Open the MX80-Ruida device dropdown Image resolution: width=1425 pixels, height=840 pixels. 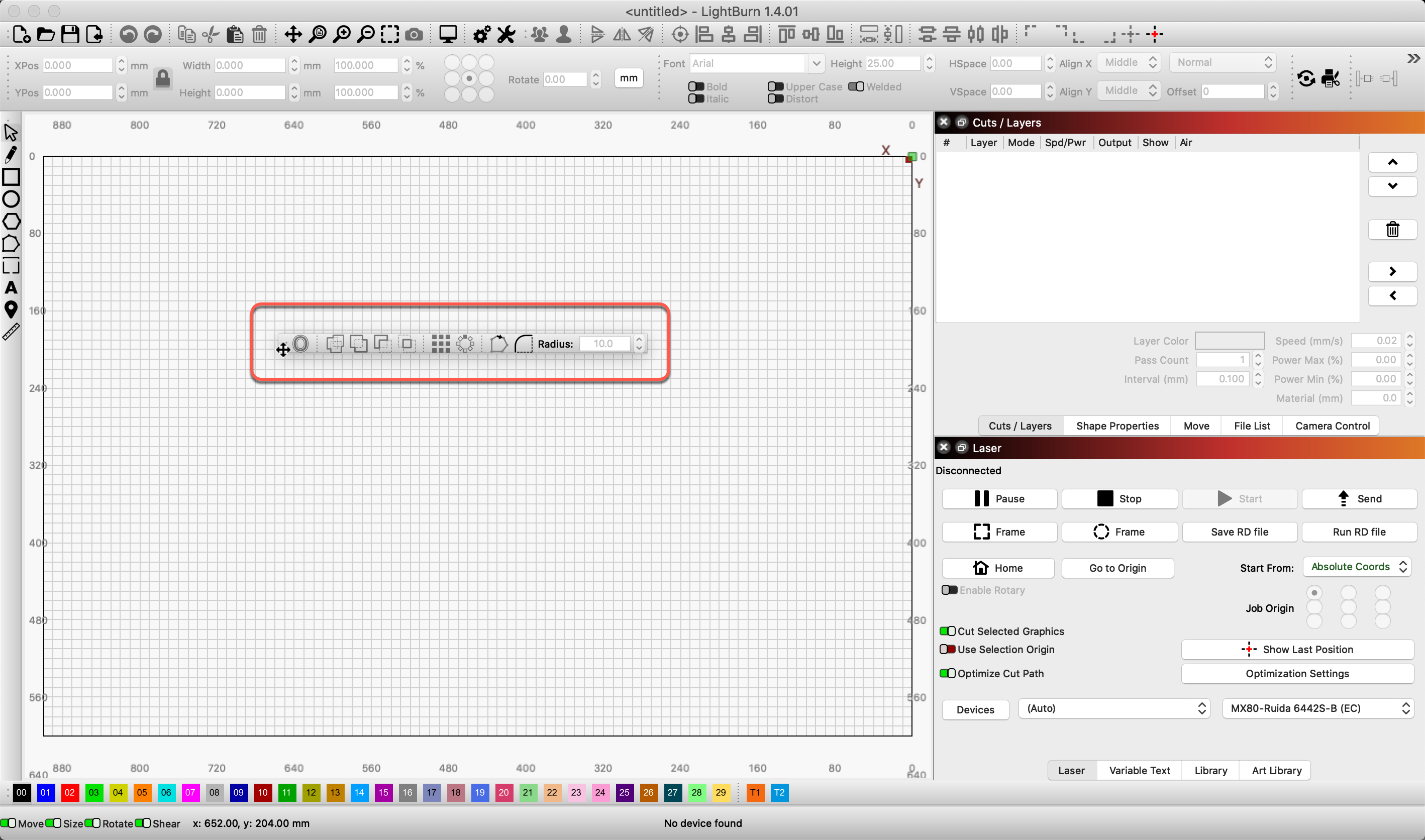[1318, 708]
